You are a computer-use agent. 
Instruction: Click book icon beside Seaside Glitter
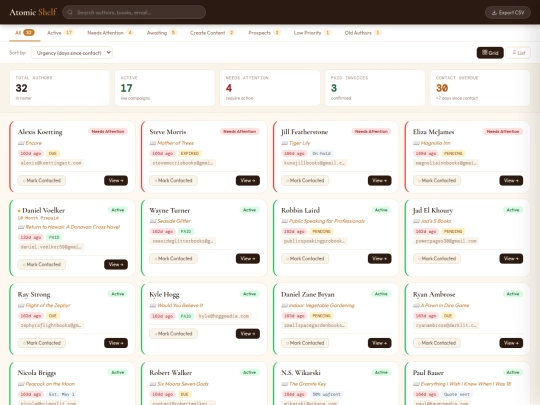click(153, 221)
